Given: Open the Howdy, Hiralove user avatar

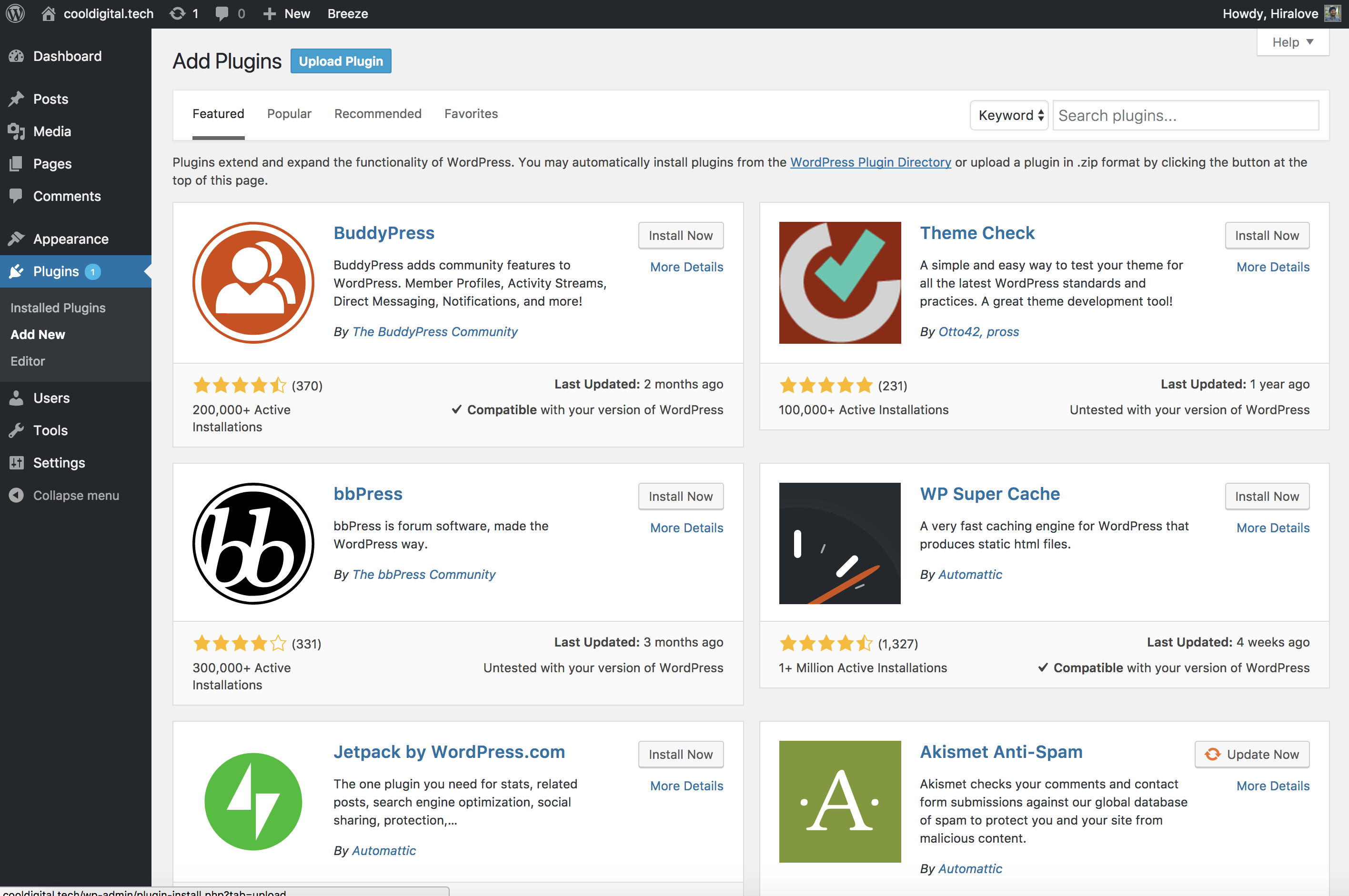Looking at the screenshot, I should coord(1333,13).
